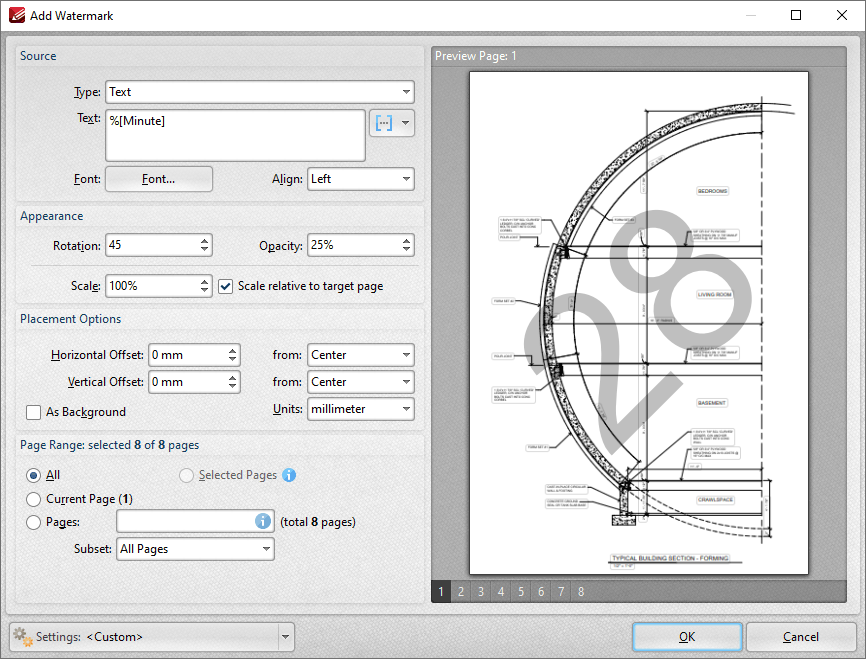Click the OK button
Image resolution: width=866 pixels, height=659 pixels.
click(x=687, y=637)
